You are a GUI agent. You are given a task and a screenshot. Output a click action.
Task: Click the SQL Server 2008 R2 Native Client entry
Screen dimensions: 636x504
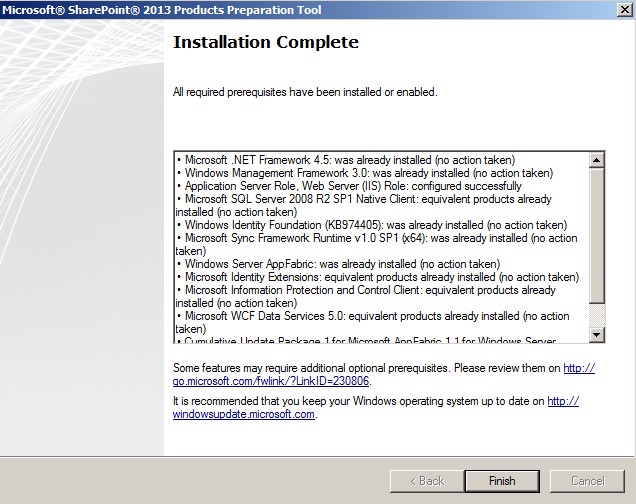tap(360, 199)
